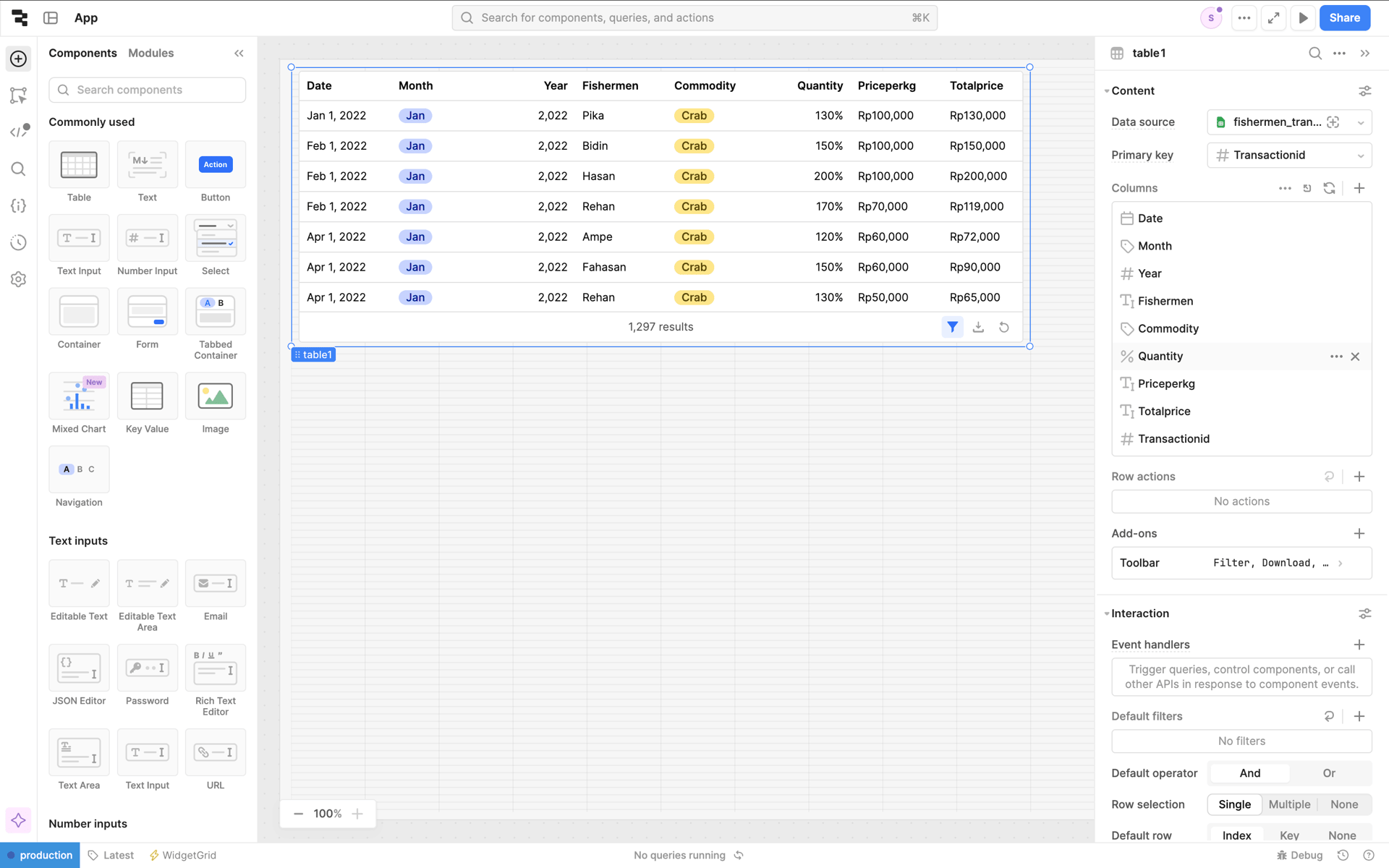
Task: Click the table refresh icon
Action: (1004, 327)
